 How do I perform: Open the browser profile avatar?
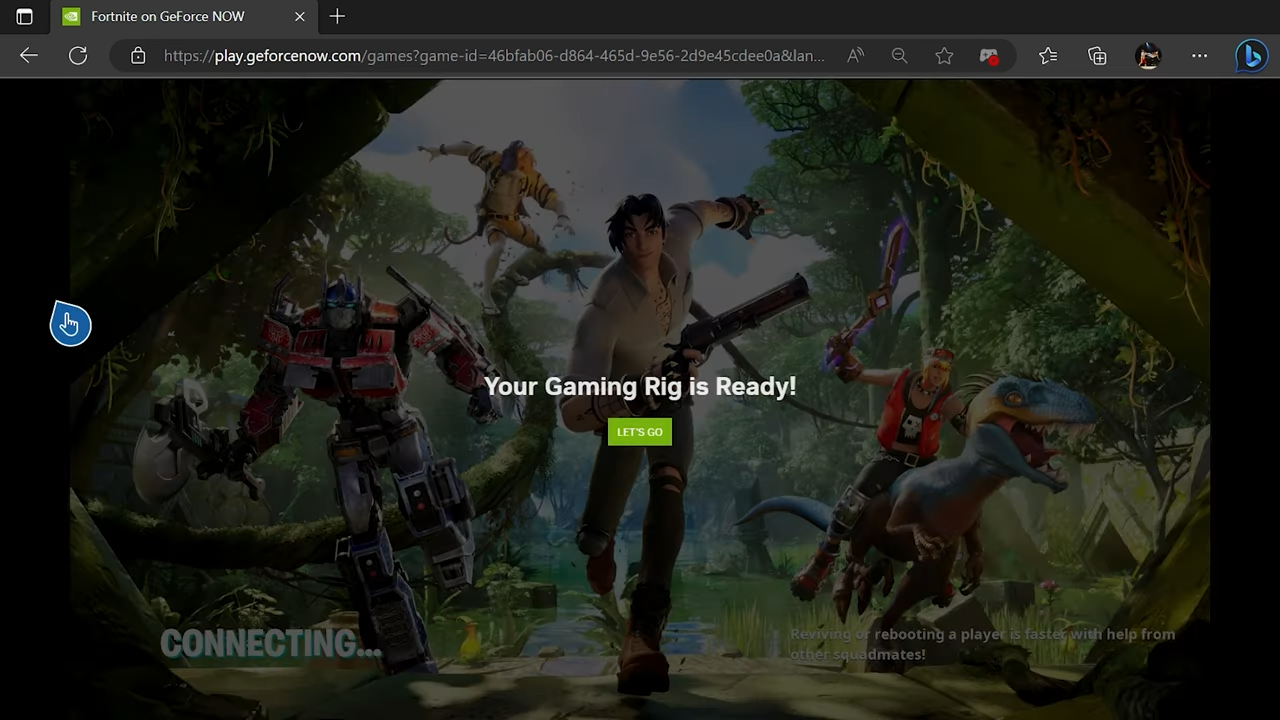click(x=1148, y=56)
